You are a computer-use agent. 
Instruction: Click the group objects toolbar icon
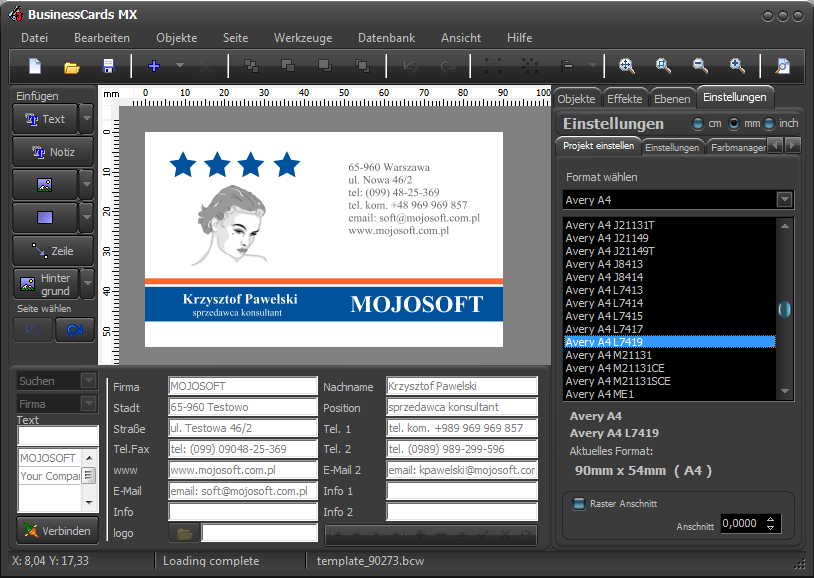[x=493, y=65]
